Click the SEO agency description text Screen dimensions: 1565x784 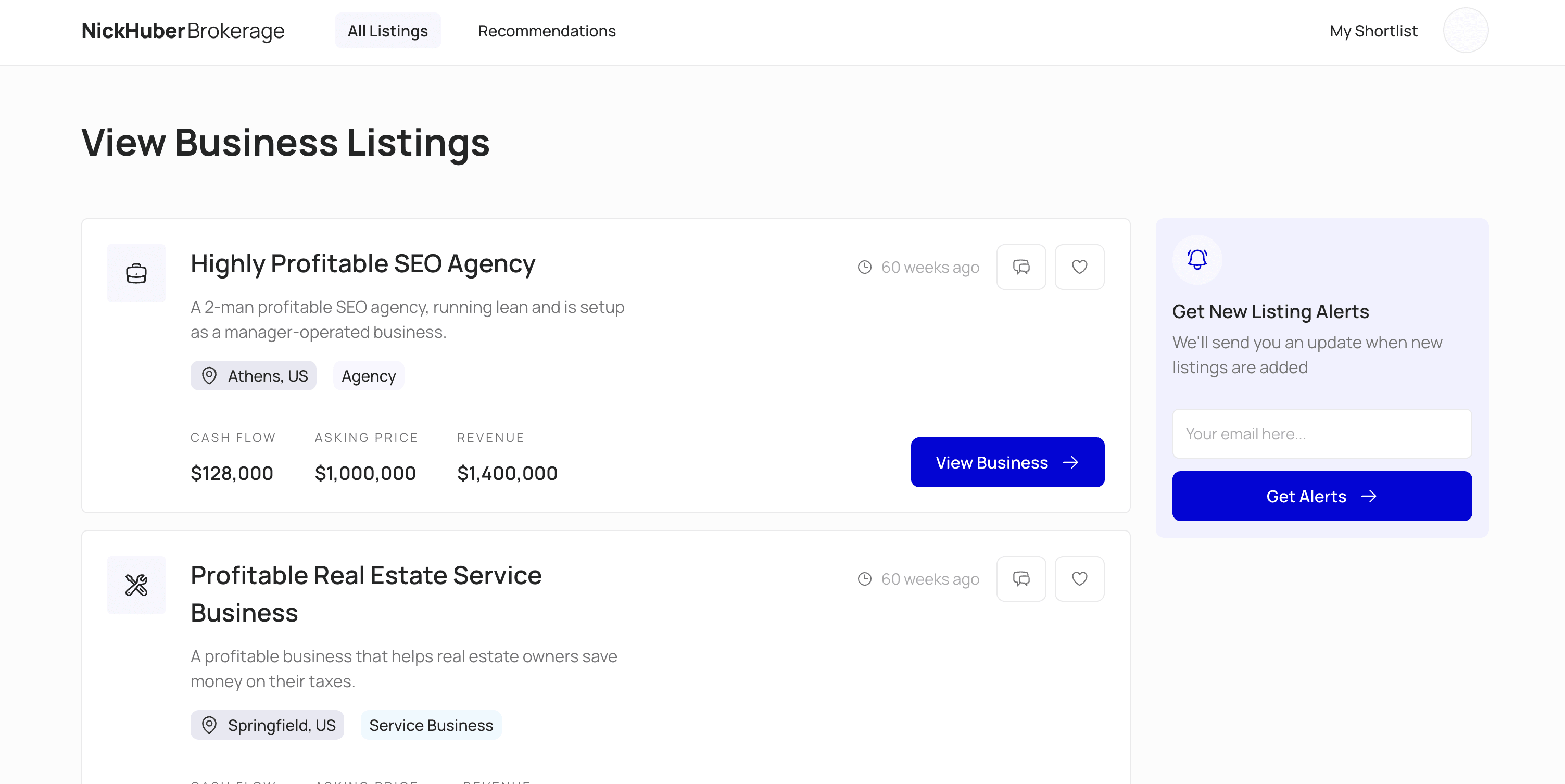407,320
